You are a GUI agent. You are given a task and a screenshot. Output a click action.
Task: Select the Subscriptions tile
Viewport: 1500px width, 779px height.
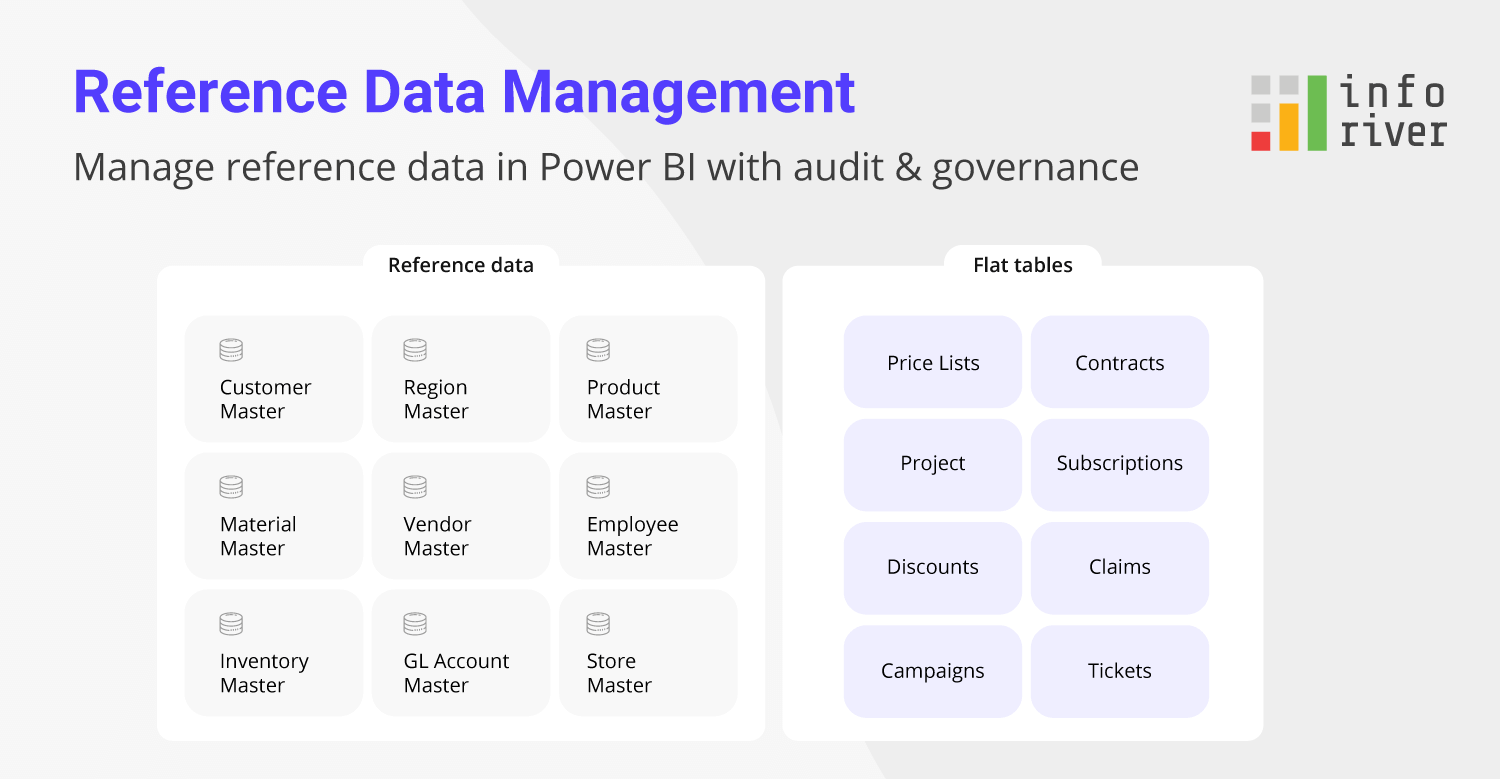click(x=1120, y=464)
